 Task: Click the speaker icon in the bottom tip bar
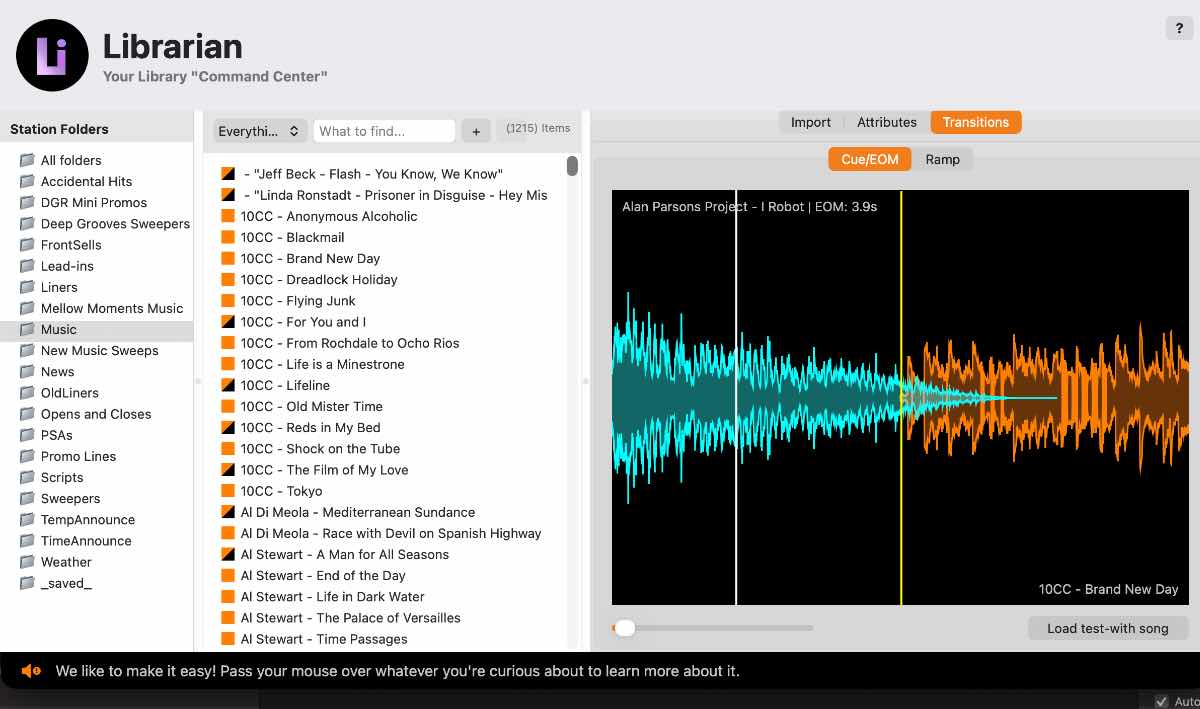29,671
